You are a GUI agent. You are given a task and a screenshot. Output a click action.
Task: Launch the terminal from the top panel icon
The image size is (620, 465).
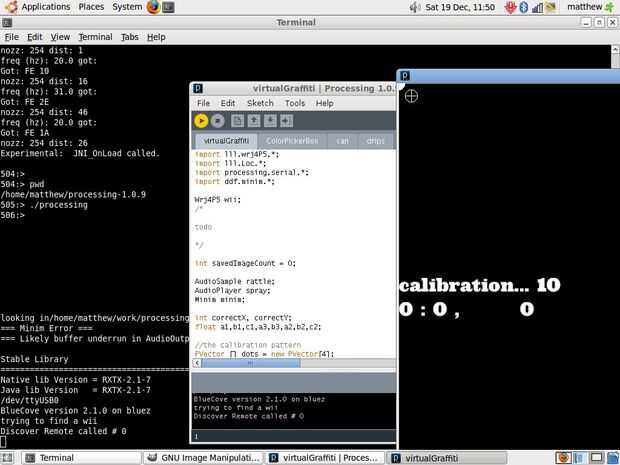pos(168,7)
